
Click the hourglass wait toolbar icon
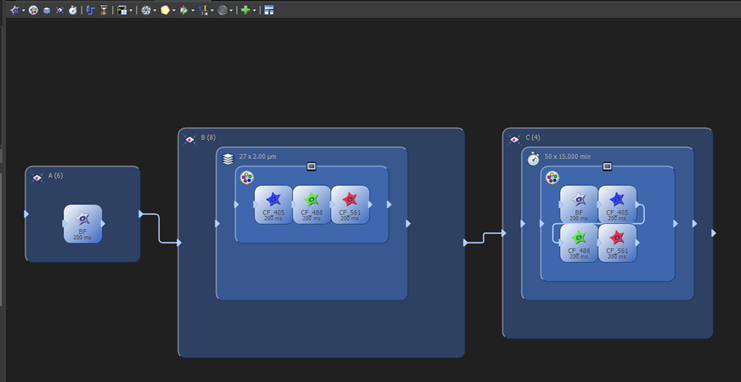click(x=103, y=10)
